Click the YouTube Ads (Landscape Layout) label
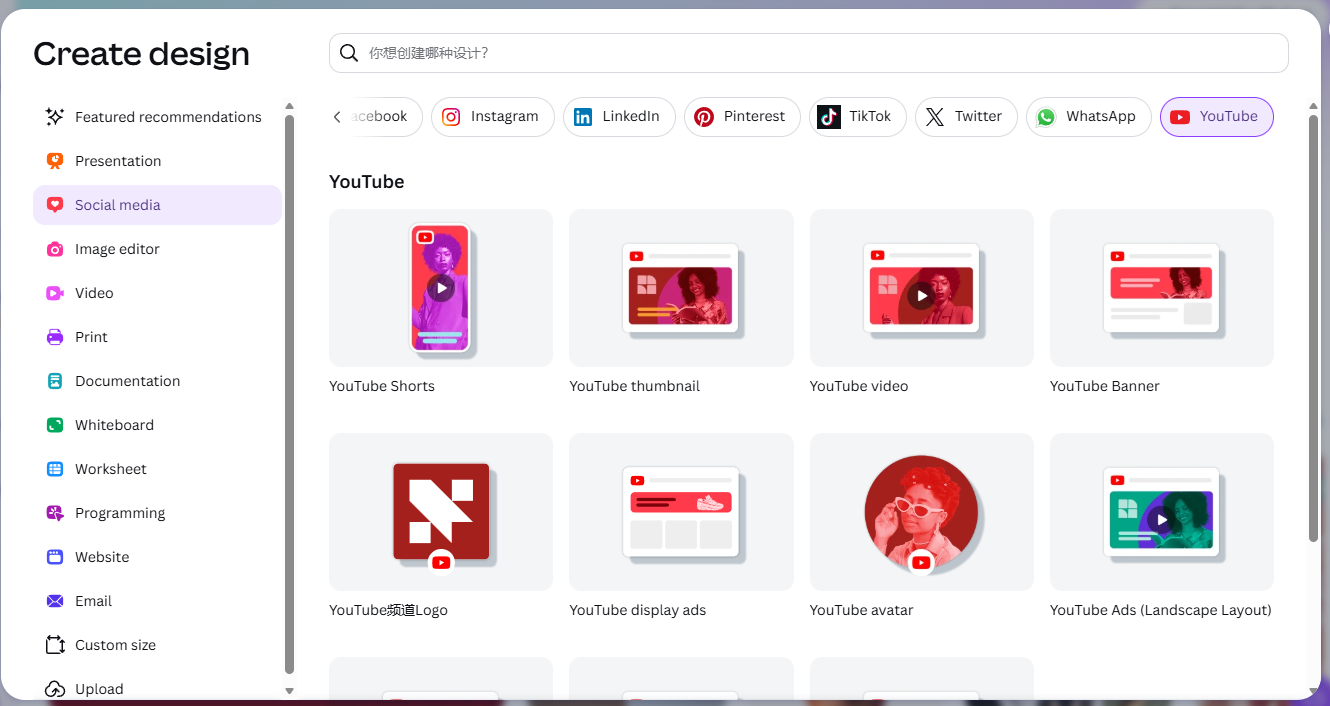Viewport: 1330px width, 706px height. click(1161, 610)
